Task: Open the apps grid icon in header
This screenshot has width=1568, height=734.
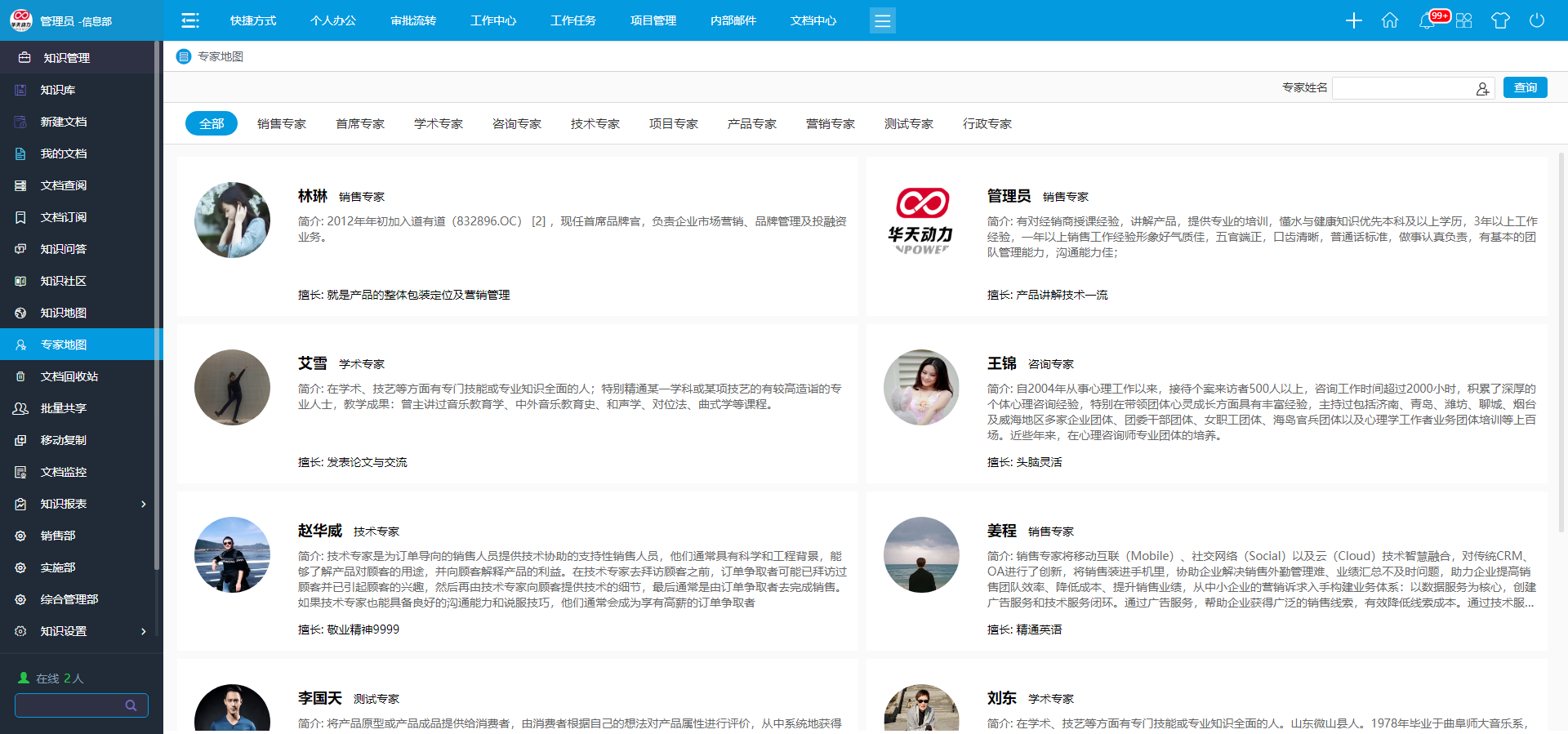Action: pyautogui.click(x=1463, y=20)
